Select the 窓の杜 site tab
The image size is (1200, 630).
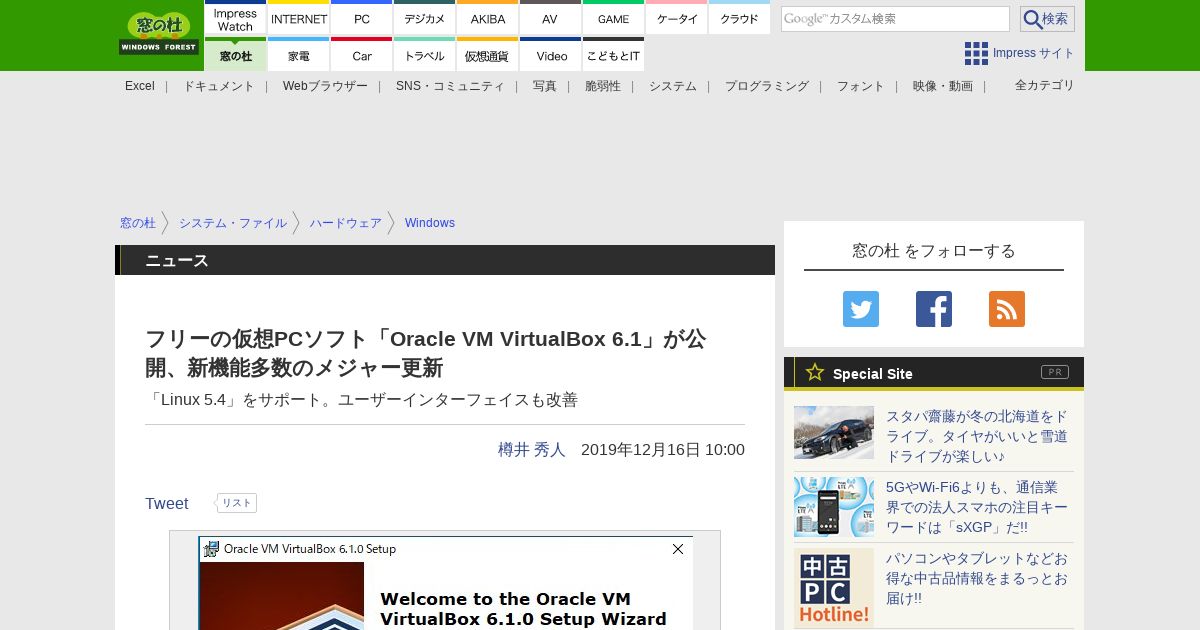point(235,54)
